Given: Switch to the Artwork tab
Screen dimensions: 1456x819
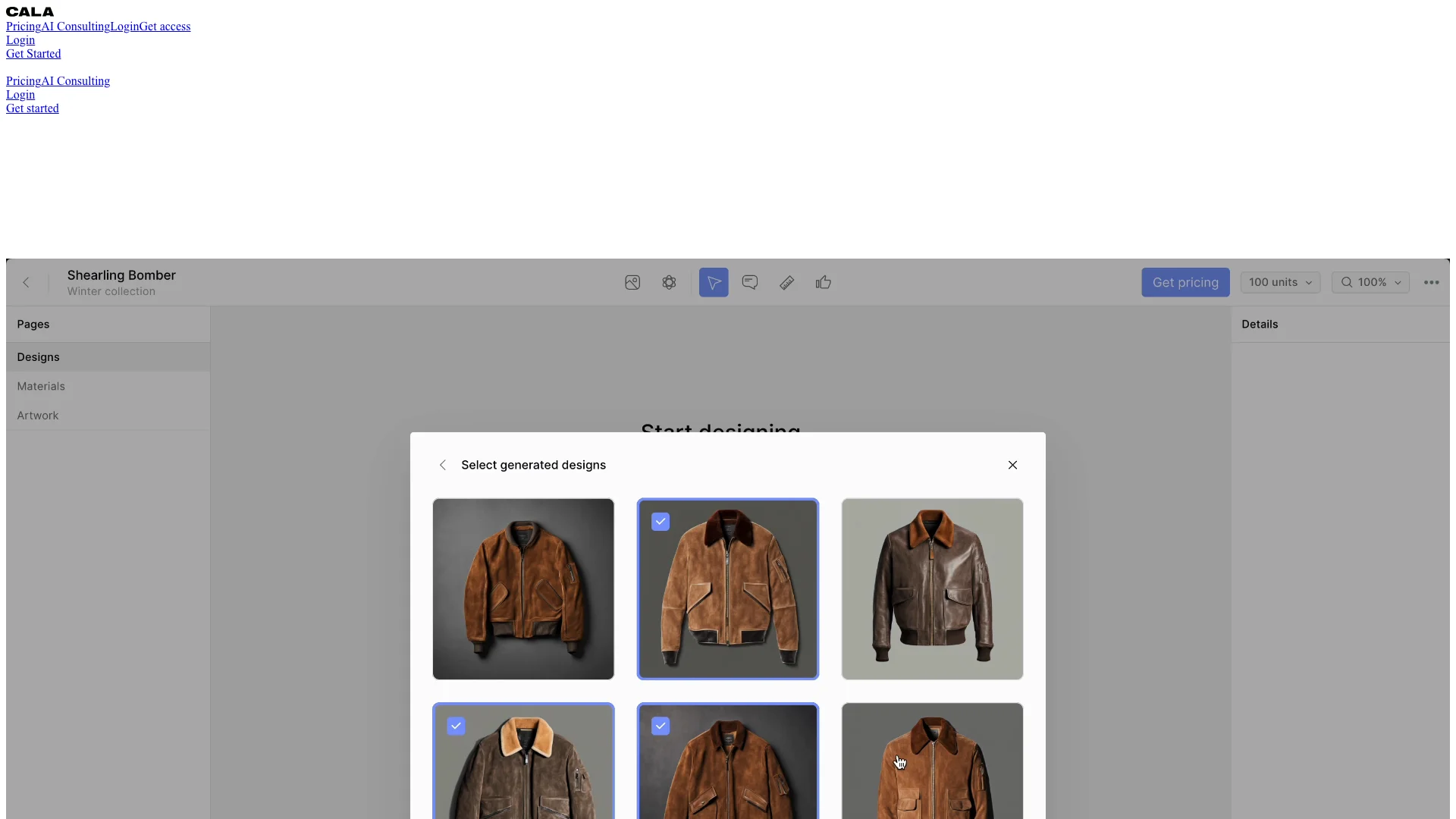Looking at the screenshot, I should pyautogui.click(x=37, y=414).
